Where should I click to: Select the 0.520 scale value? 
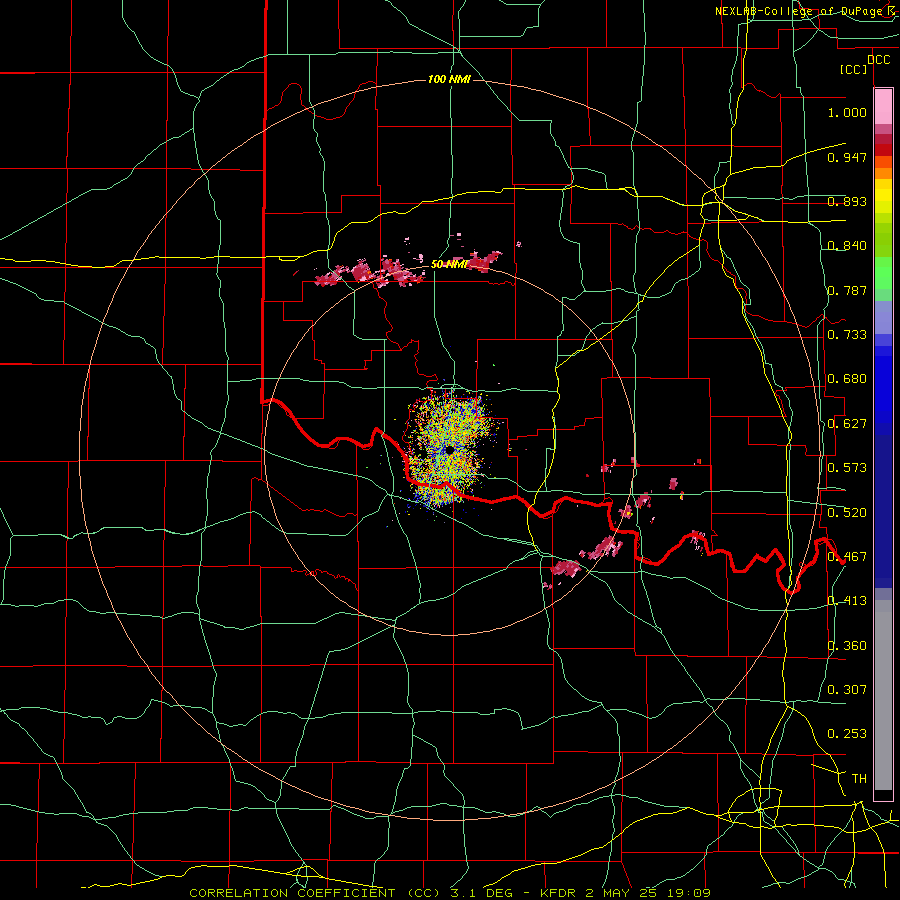point(847,512)
